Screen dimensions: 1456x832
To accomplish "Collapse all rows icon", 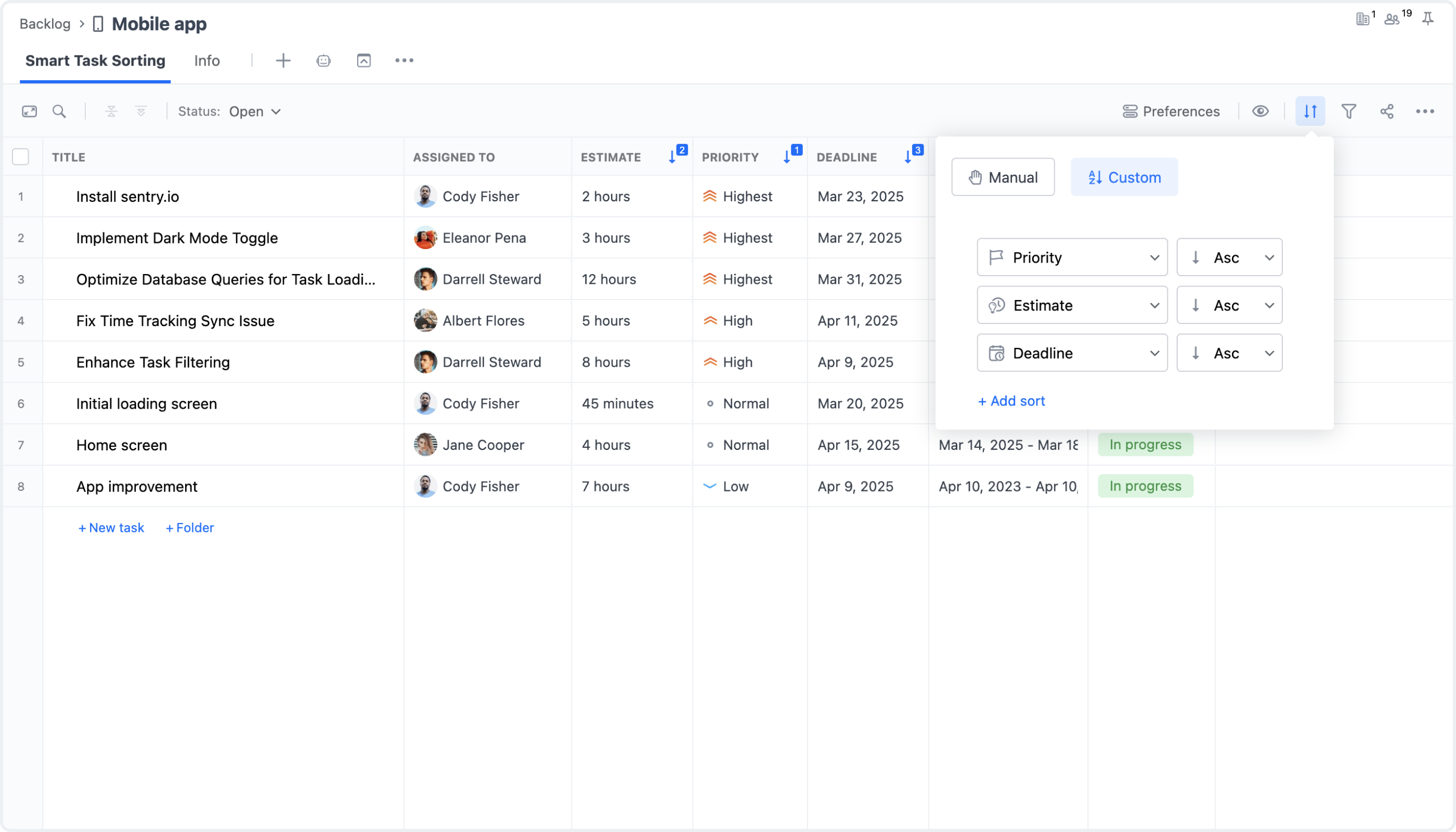I will 111,111.
